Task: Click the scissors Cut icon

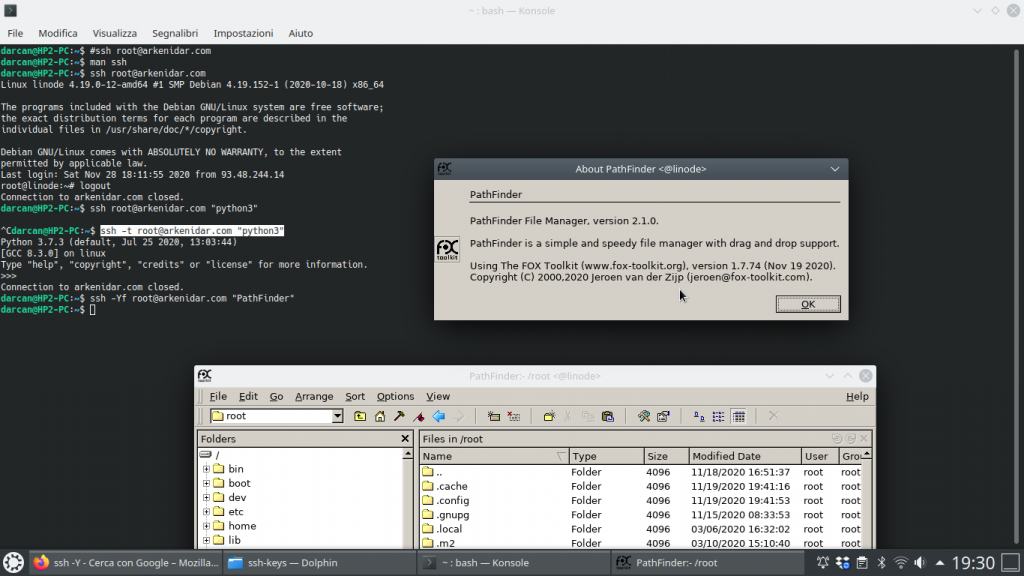Action: coord(568,416)
